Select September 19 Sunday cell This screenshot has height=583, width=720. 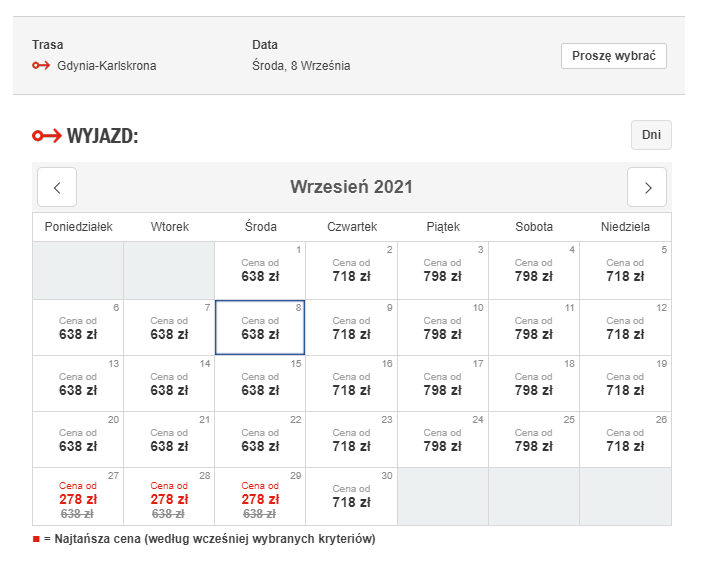(x=625, y=383)
